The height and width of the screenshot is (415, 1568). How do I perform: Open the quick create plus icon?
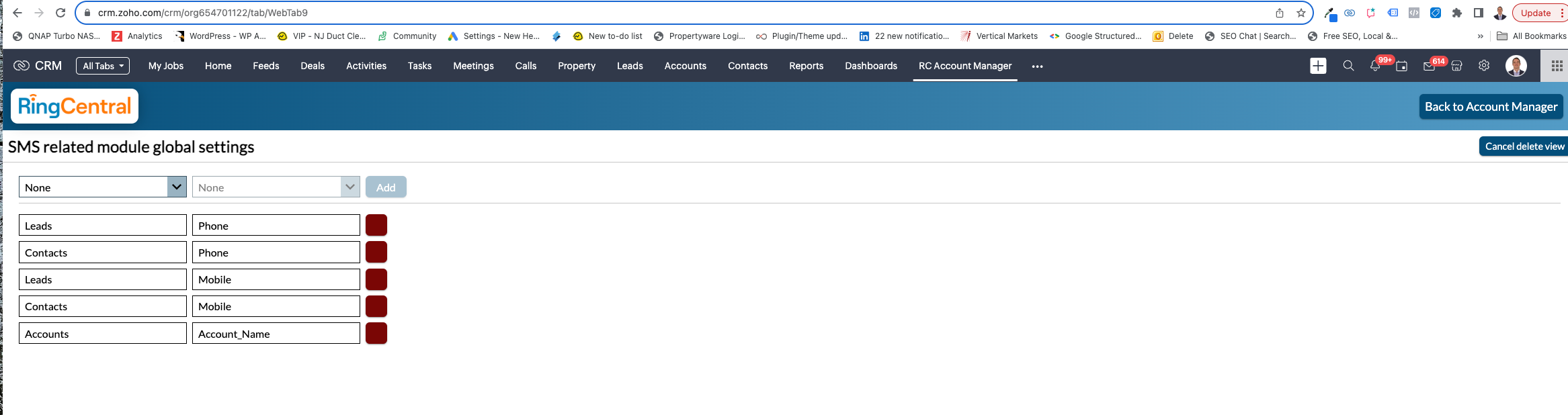pos(1318,66)
